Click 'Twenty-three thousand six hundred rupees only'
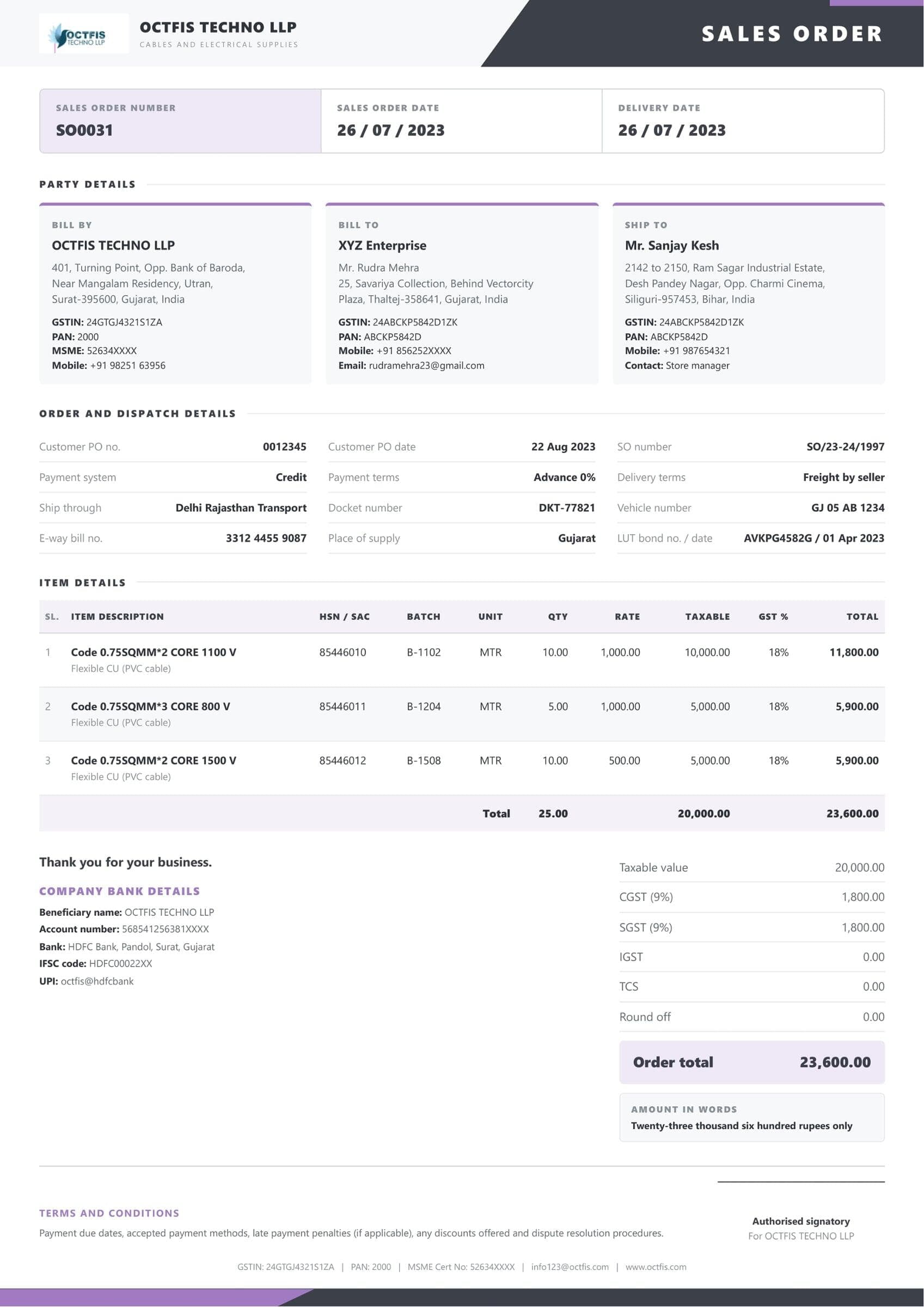This screenshot has width=924, height=1307. pyautogui.click(x=741, y=1126)
